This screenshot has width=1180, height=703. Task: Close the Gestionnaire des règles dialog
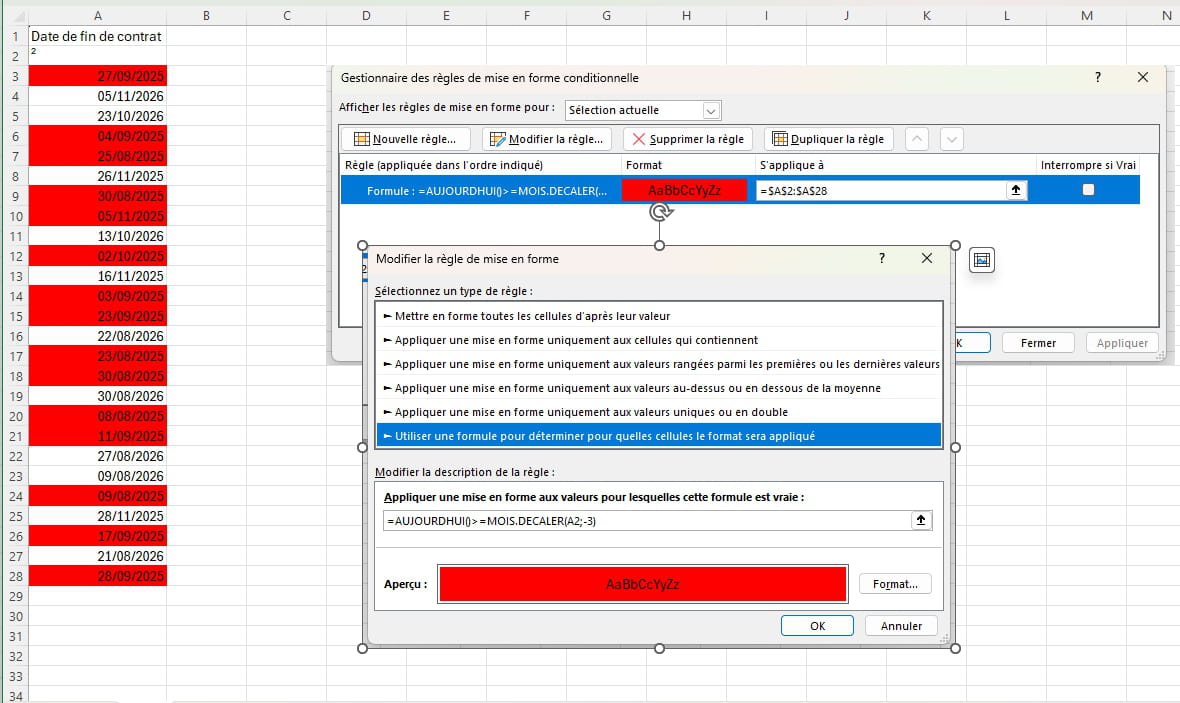pos(1143,77)
